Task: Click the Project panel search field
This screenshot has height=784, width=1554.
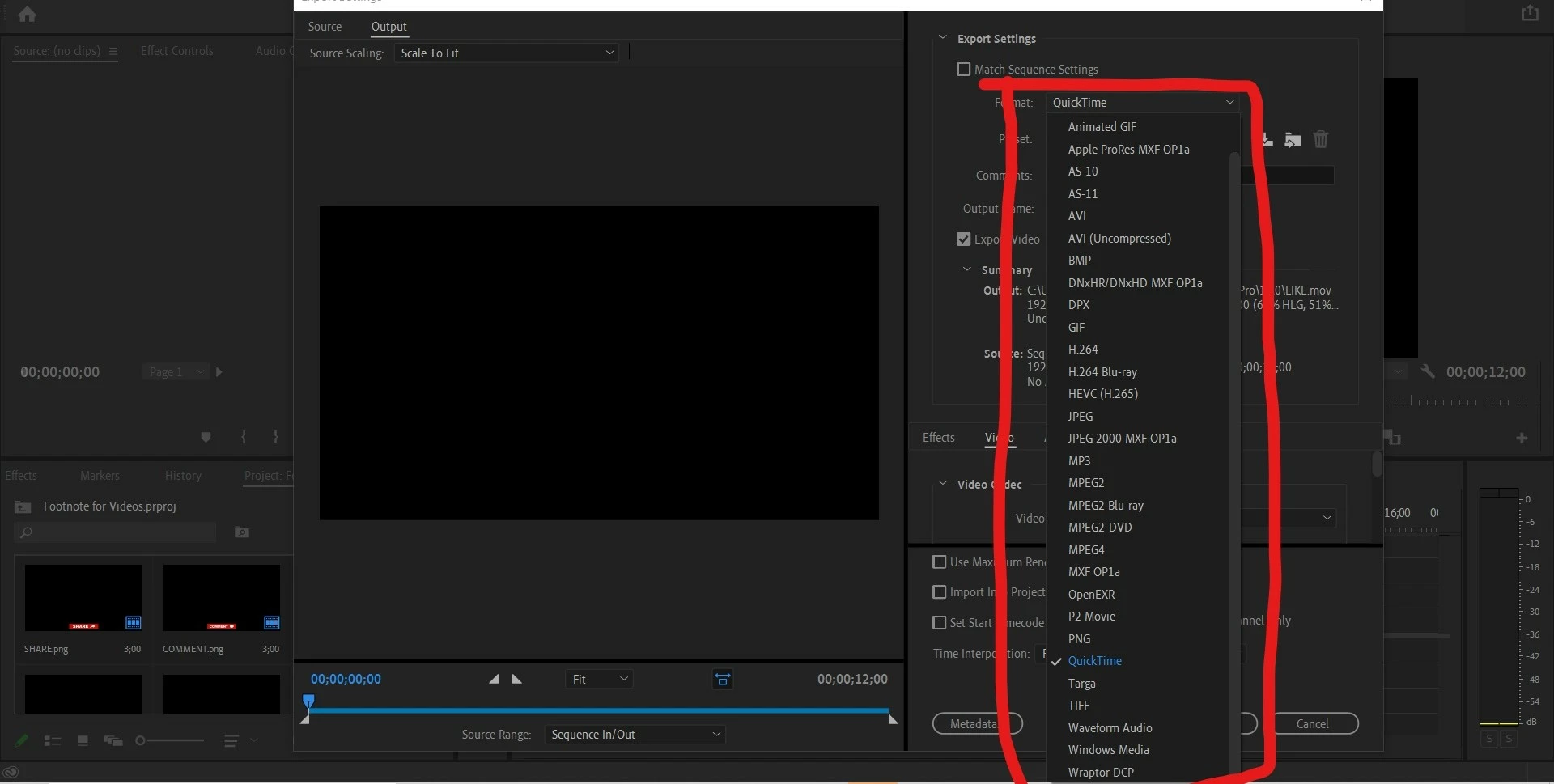Action: click(x=116, y=532)
